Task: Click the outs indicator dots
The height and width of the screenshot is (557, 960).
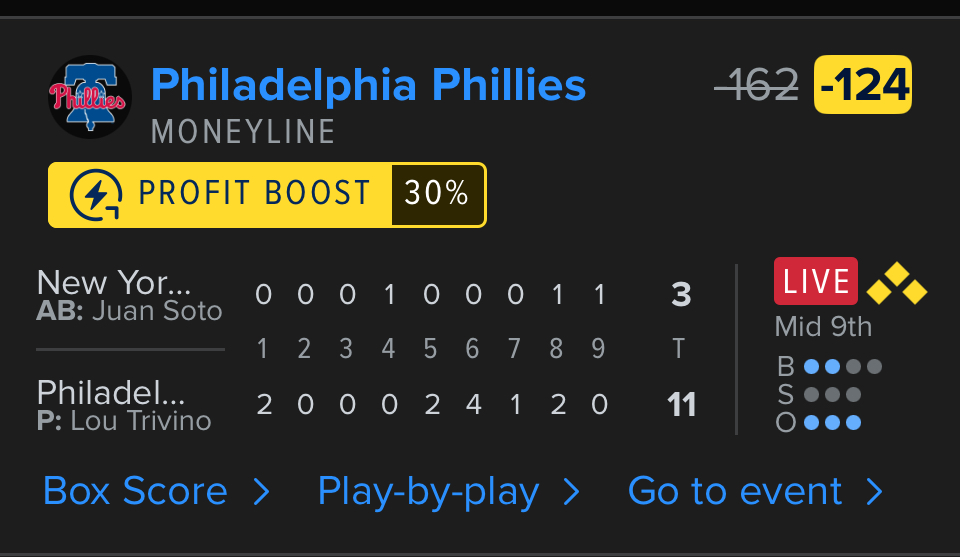Action: click(x=832, y=422)
